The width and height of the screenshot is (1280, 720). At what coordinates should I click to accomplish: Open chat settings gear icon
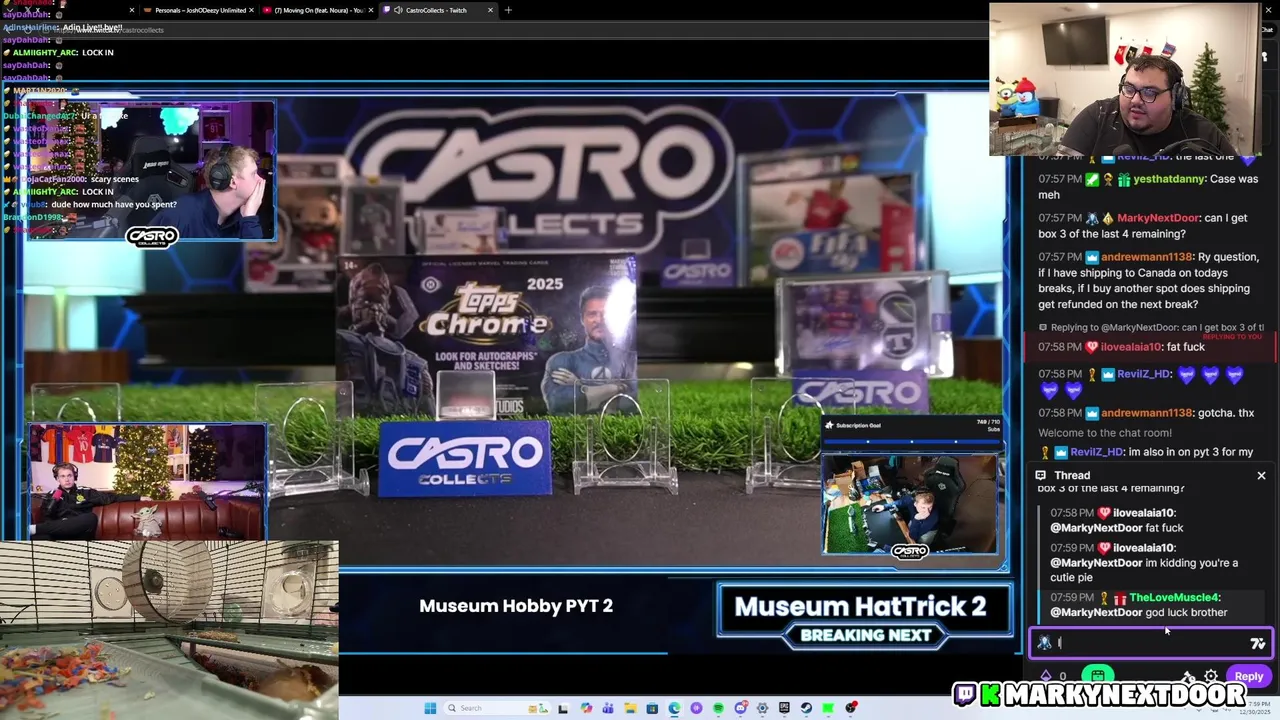(1211, 676)
